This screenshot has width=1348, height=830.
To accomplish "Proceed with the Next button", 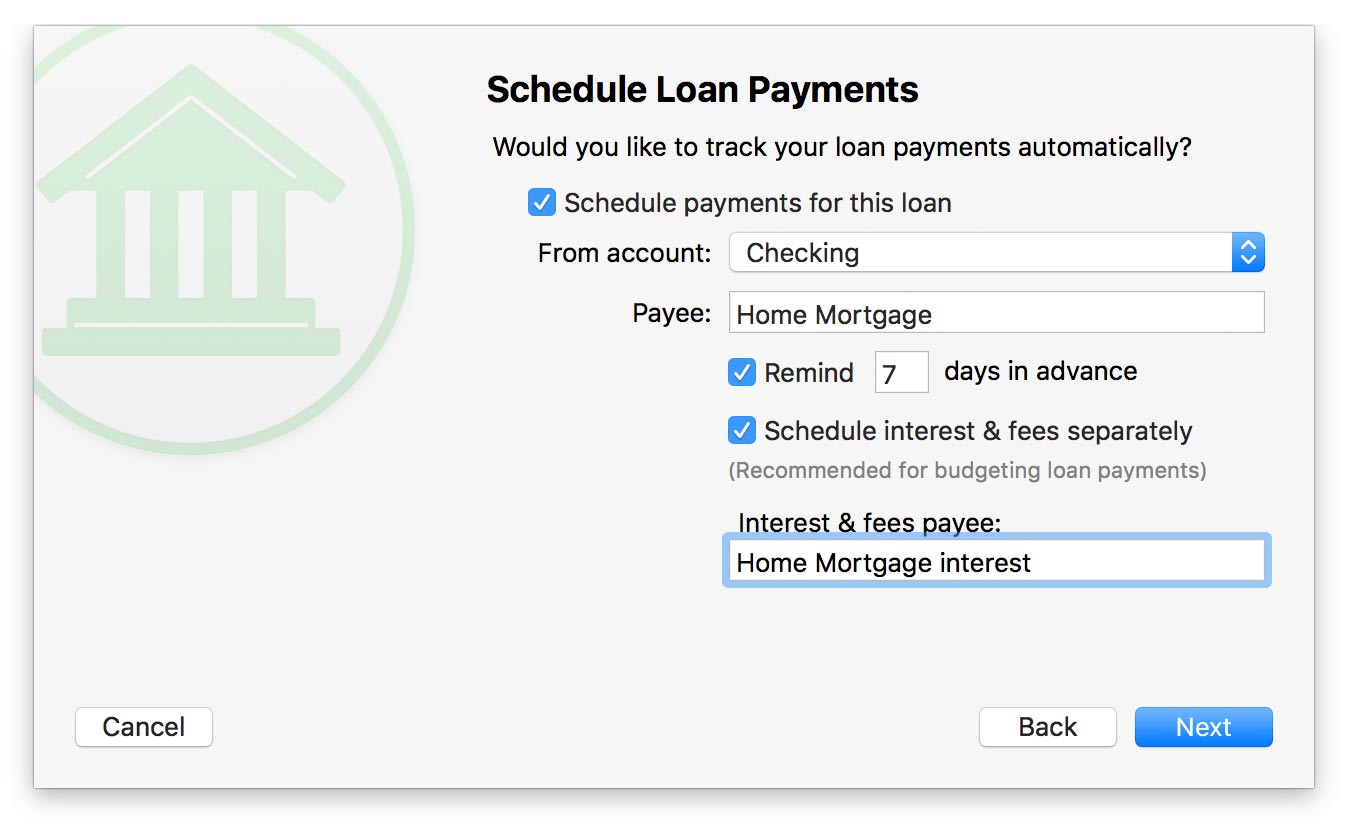I will coord(1203,727).
